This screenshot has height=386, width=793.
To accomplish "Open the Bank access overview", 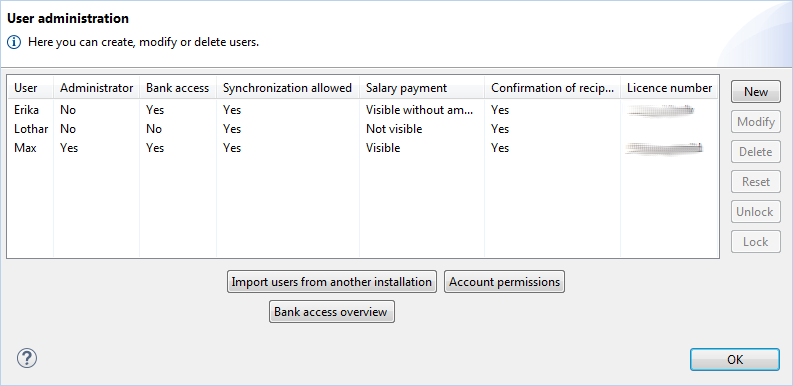I will pyautogui.click(x=332, y=312).
